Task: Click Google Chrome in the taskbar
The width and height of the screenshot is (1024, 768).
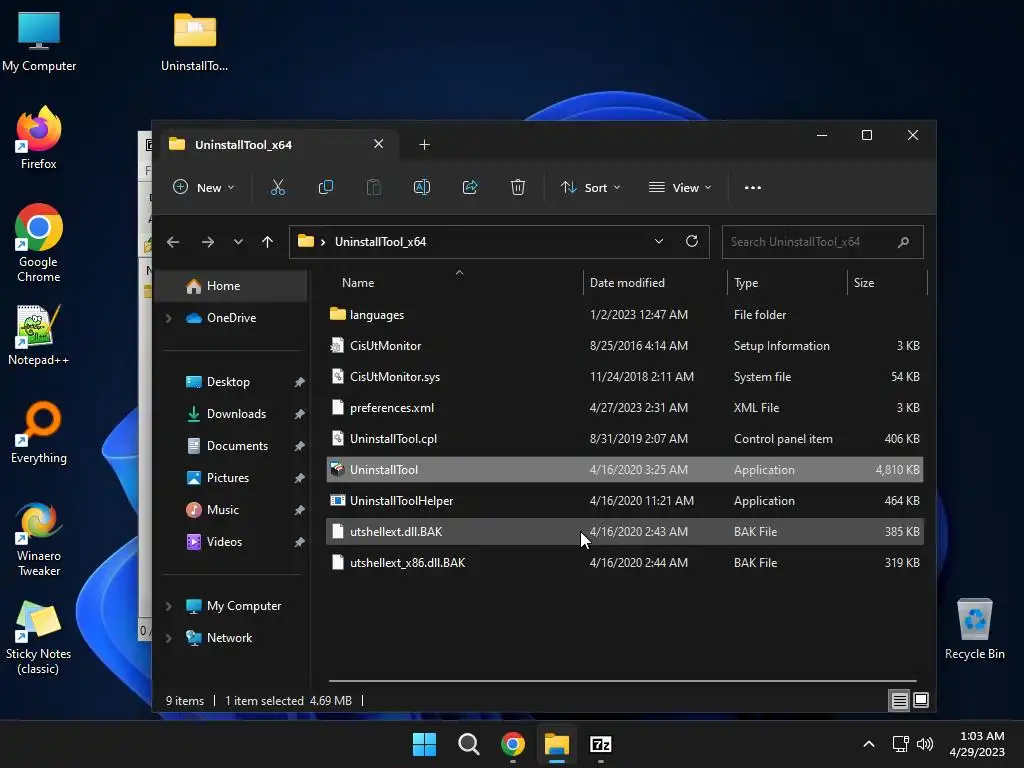Action: coord(513,744)
